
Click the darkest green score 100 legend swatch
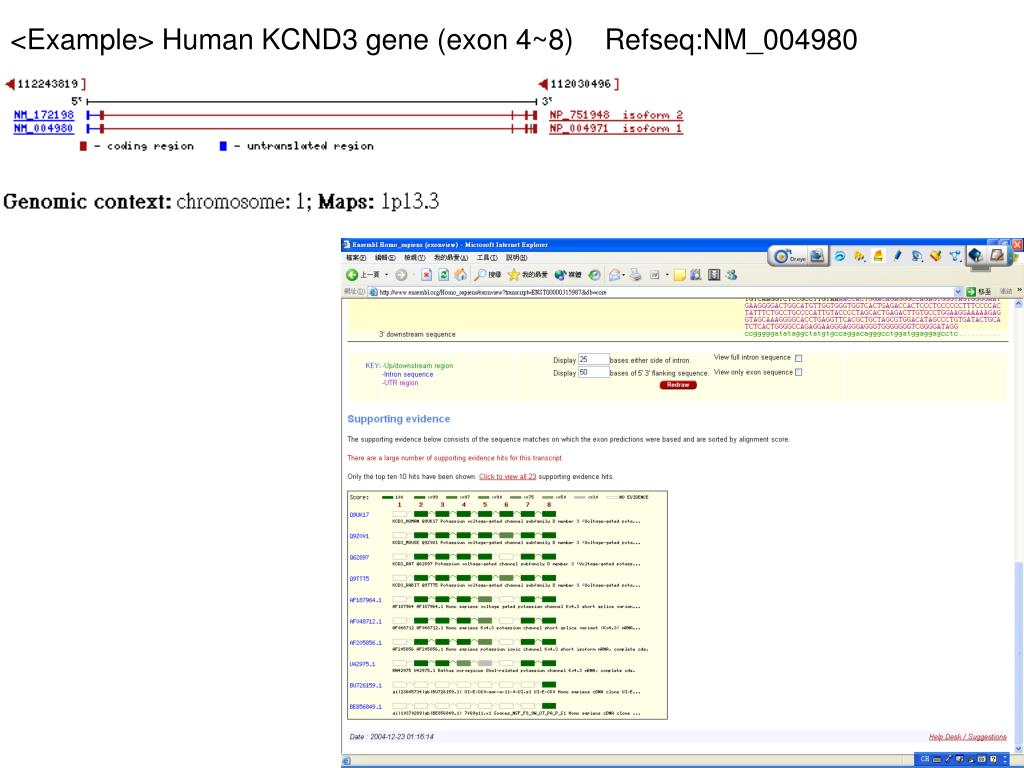[387, 498]
